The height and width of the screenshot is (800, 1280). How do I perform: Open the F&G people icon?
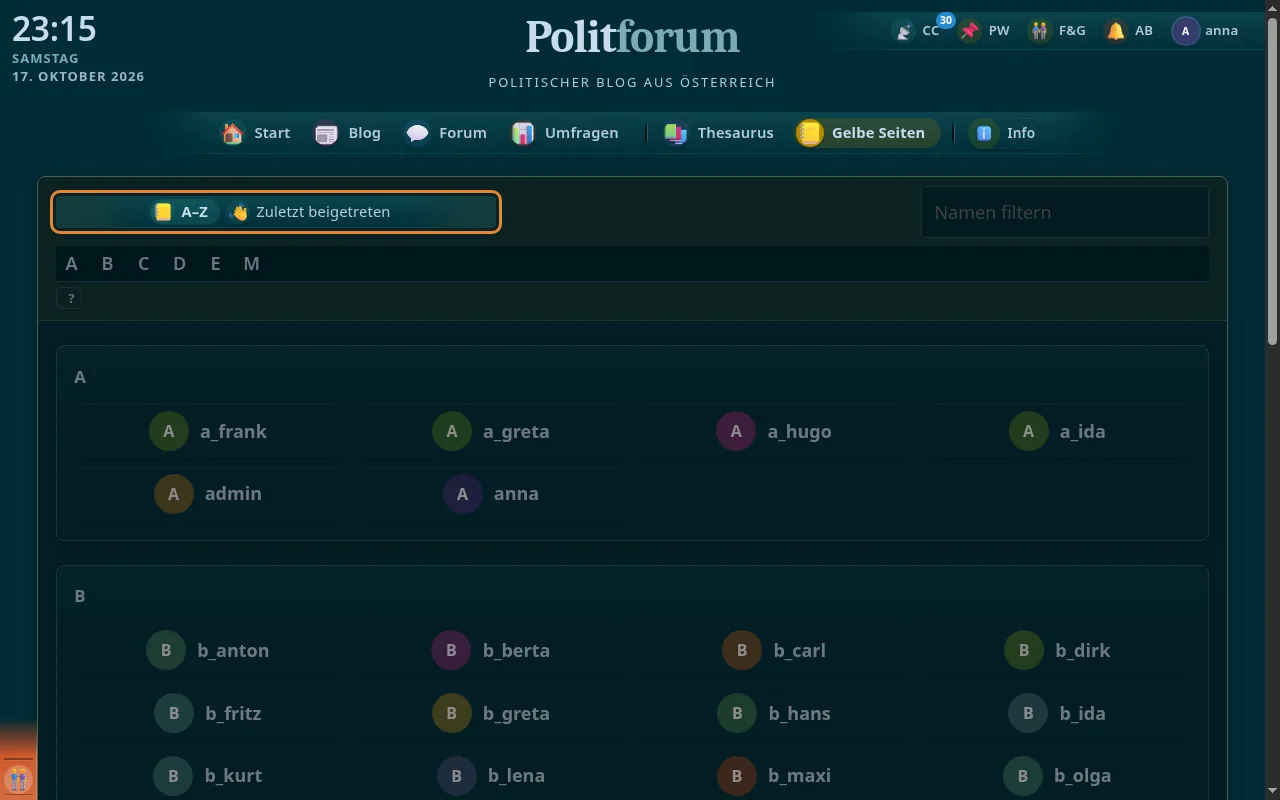click(x=1040, y=31)
